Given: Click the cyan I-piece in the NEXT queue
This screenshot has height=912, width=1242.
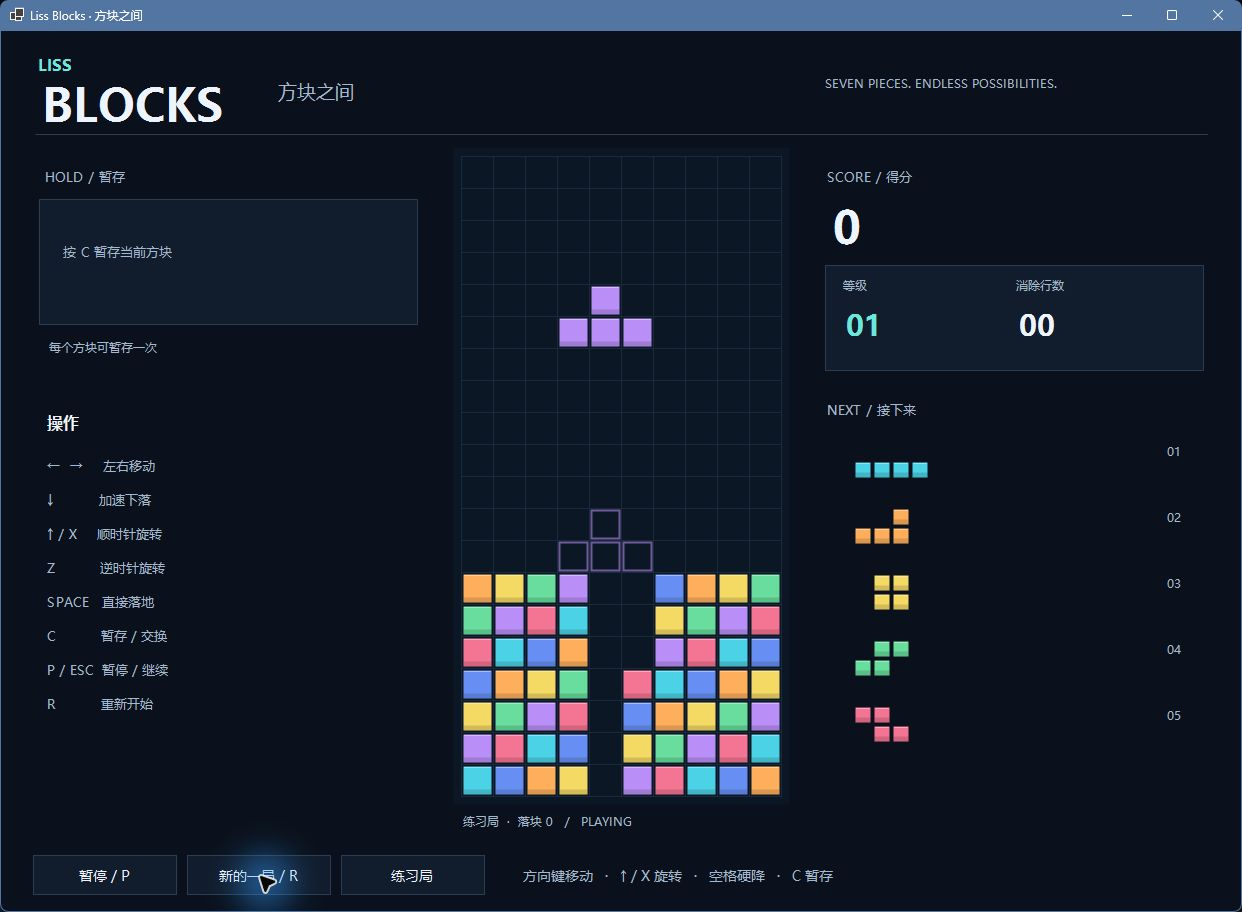Looking at the screenshot, I should click(x=891, y=470).
